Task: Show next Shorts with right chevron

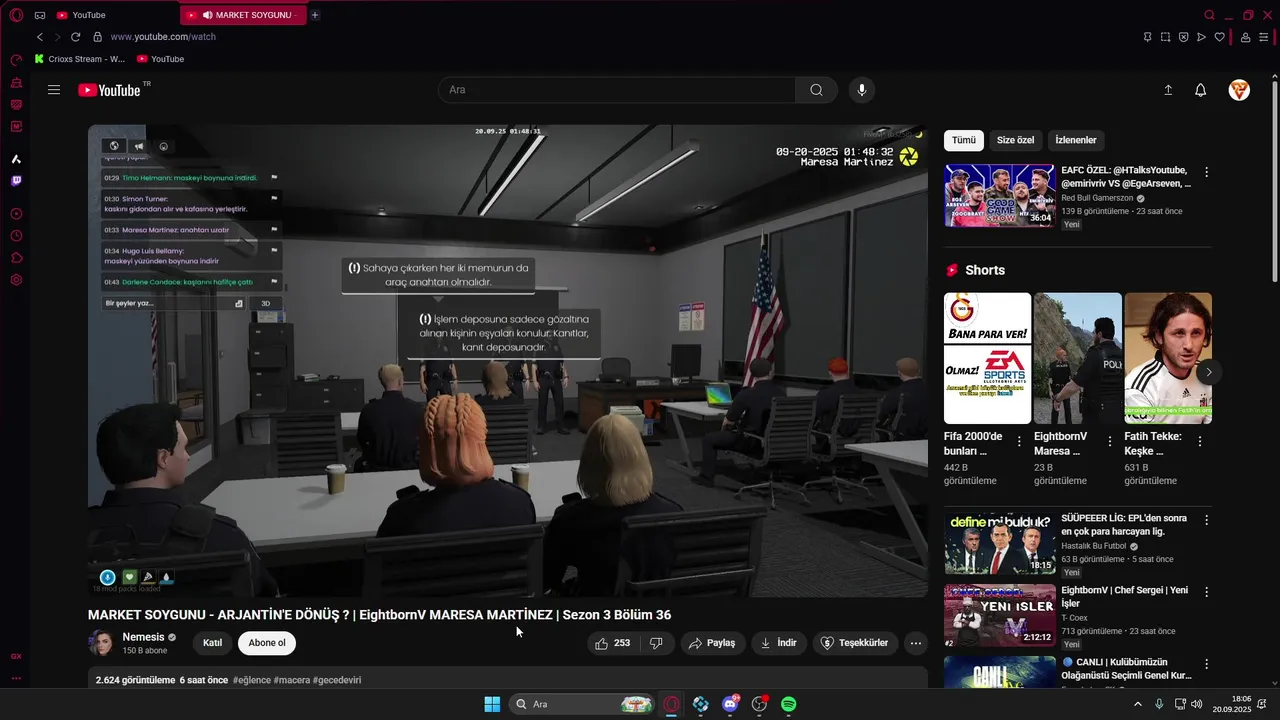Action: click(1208, 372)
